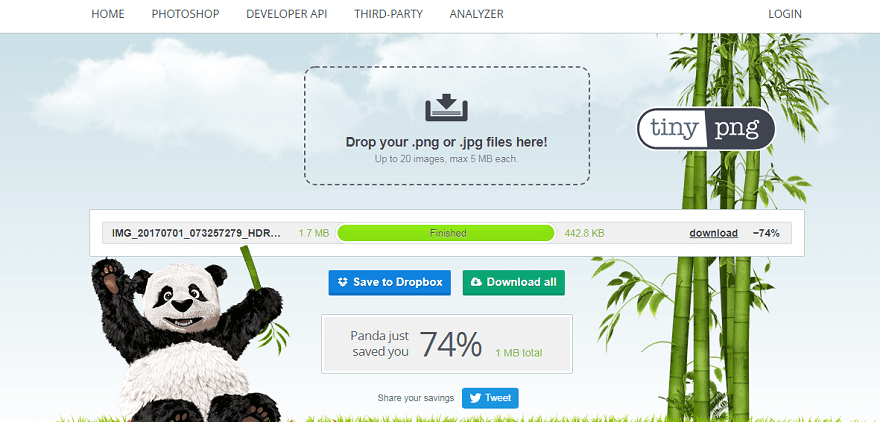Click the LOGIN link
880x422 pixels.
tap(784, 15)
